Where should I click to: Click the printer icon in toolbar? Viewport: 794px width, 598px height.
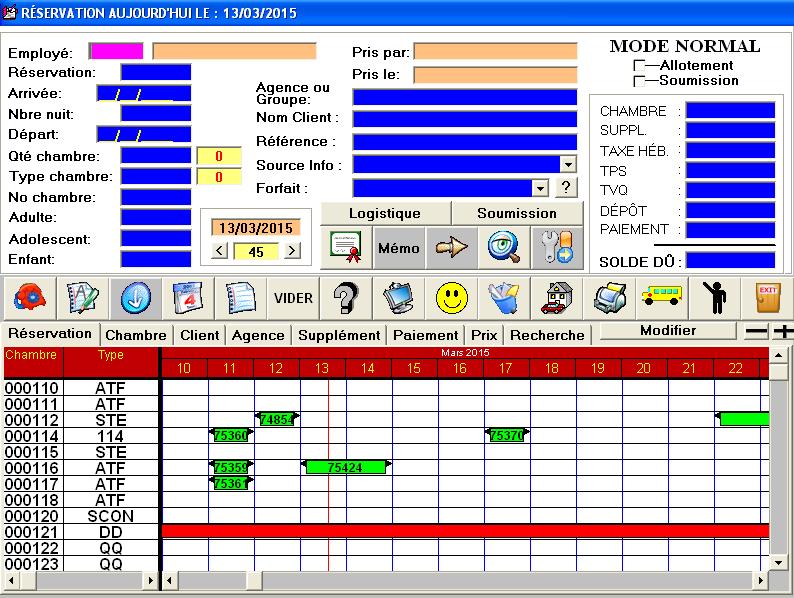609,298
